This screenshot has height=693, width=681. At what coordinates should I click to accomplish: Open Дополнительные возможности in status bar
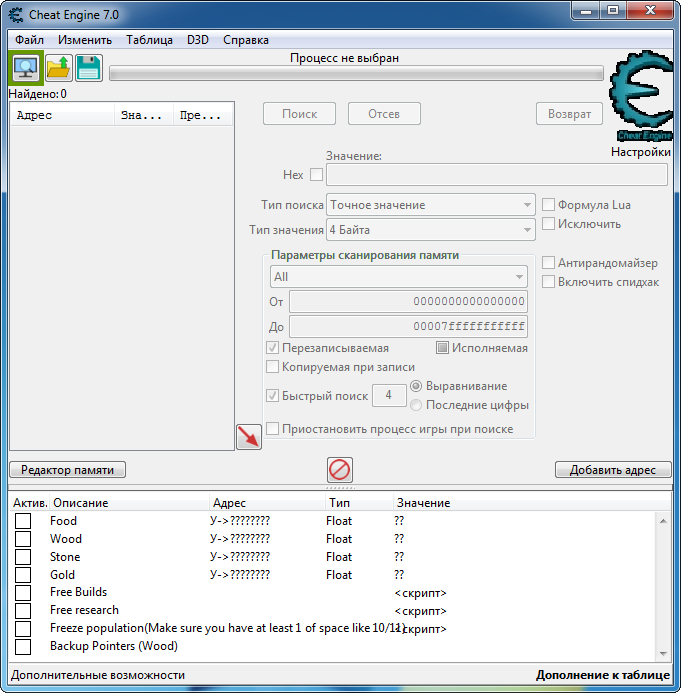click(98, 675)
